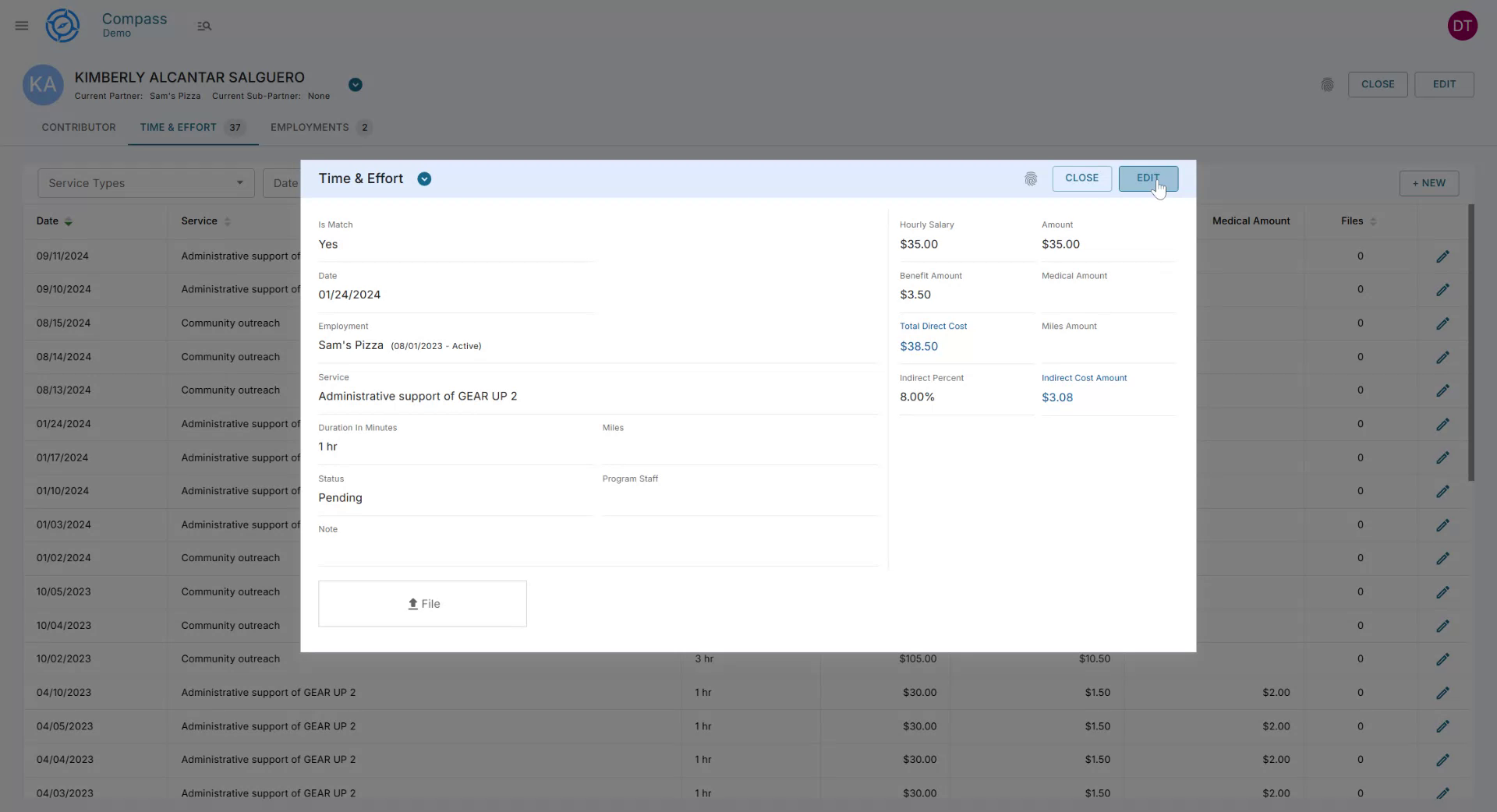Viewport: 1497px width, 812px height.
Task: Expand the chevron next to Time & Effort title
Action: click(x=424, y=178)
